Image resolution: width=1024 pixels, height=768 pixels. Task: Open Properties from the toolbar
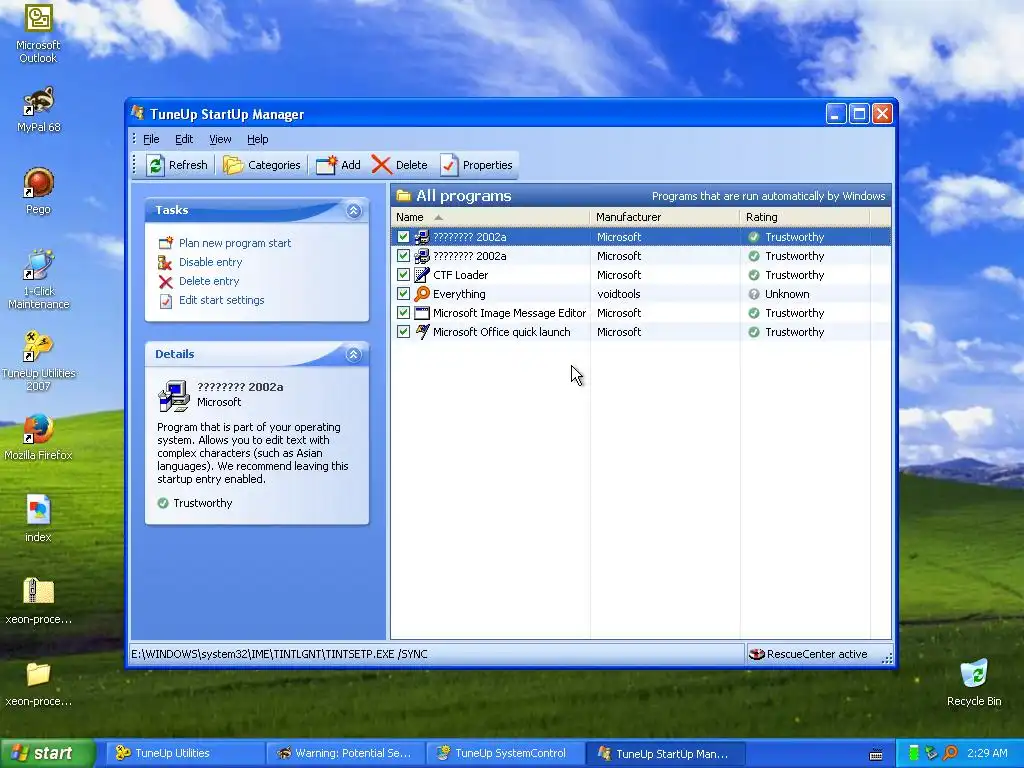coord(476,165)
